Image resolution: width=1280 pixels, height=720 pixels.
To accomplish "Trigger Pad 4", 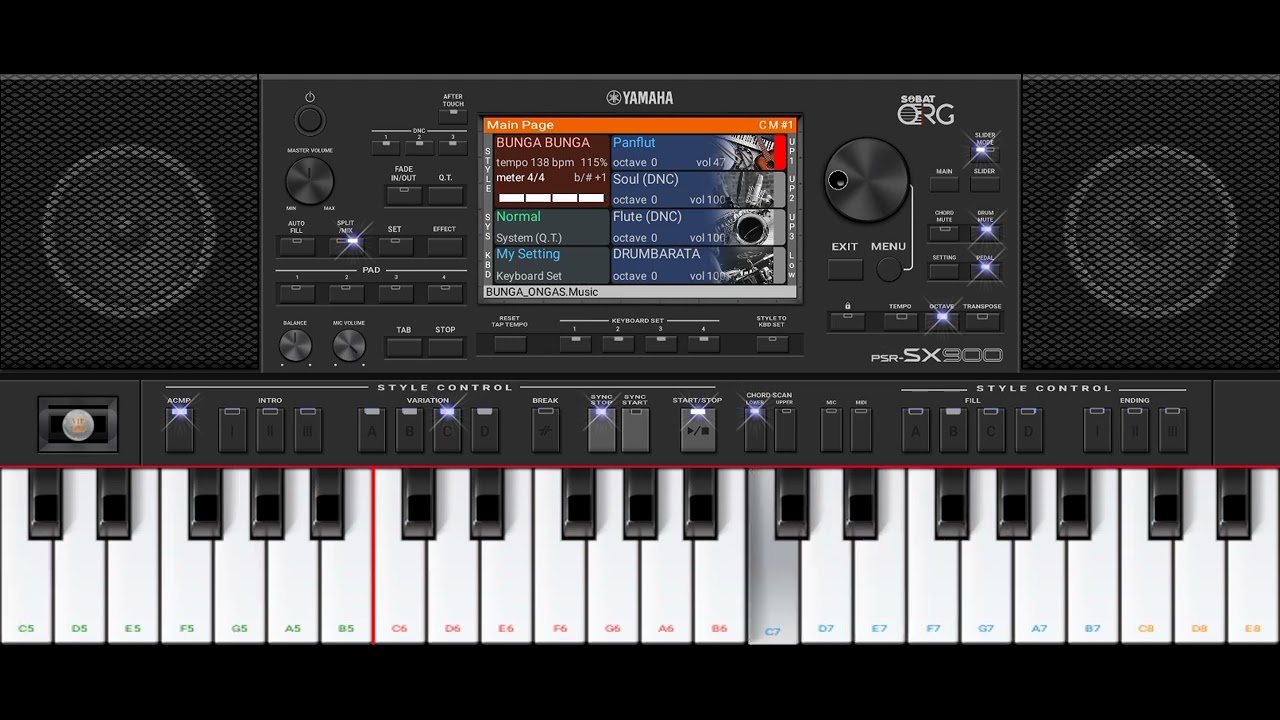I will [x=445, y=293].
